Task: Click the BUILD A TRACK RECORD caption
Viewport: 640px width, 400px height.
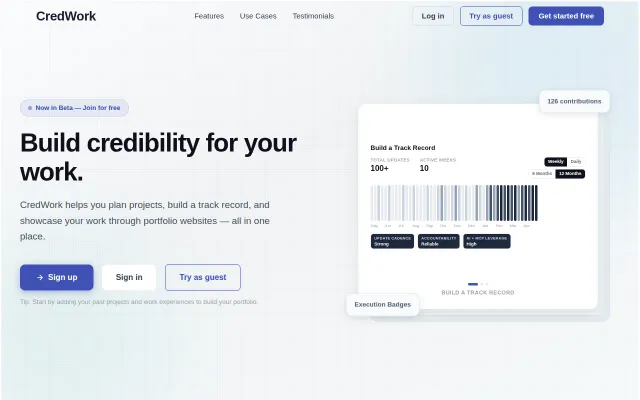Action: click(478, 293)
